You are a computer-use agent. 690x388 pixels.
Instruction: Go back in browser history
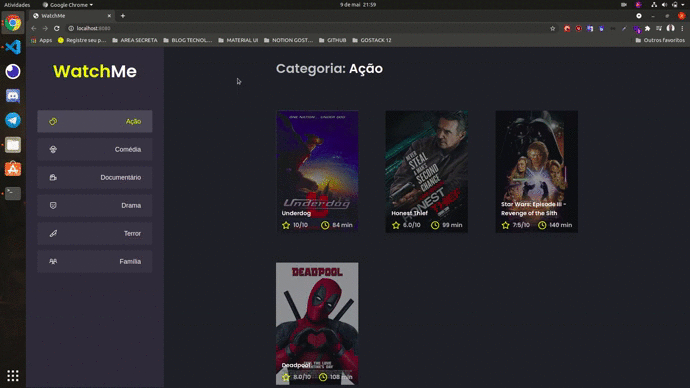coord(34,28)
